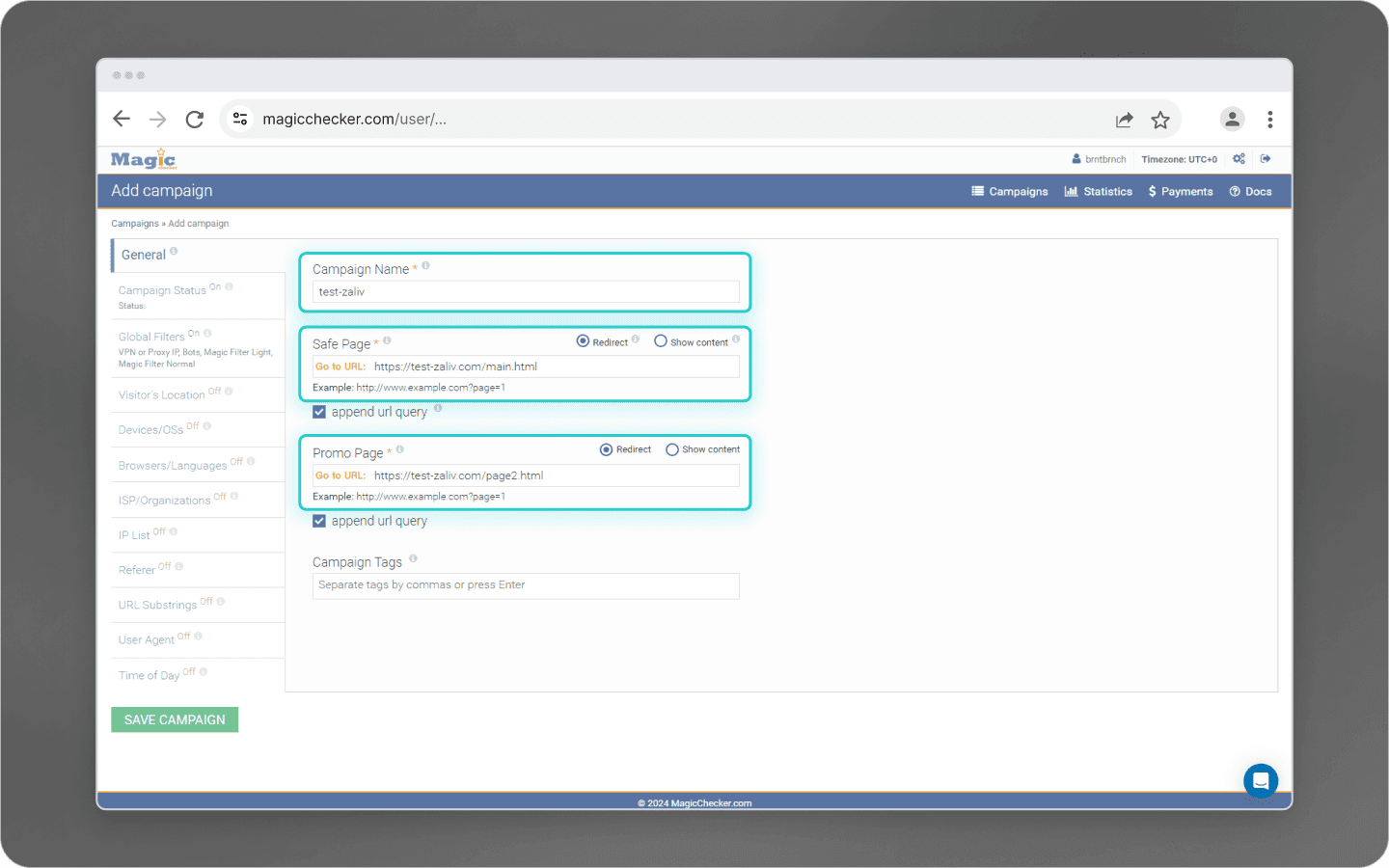Toggle append url query under Safe Page
This screenshot has width=1389, height=868.
pyautogui.click(x=319, y=412)
